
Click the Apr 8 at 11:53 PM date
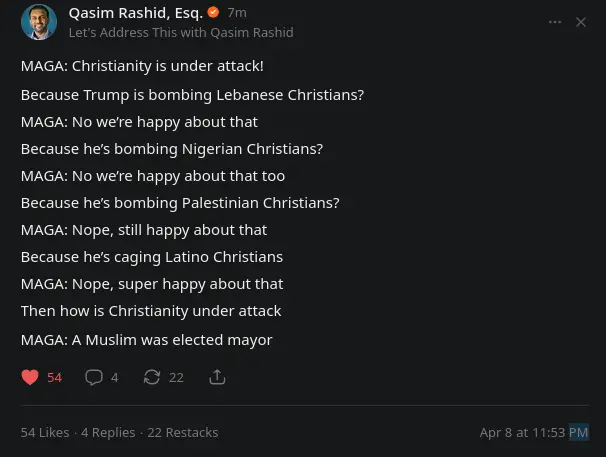[534, 432]
